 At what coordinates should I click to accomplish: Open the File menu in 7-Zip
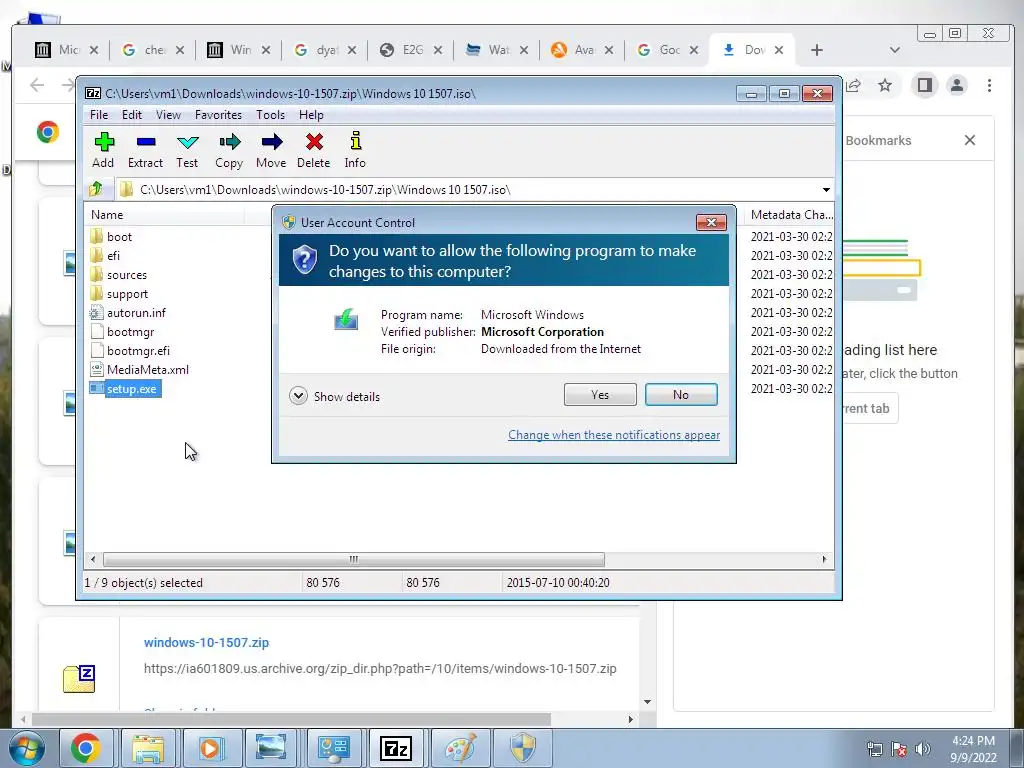[99, 115]
